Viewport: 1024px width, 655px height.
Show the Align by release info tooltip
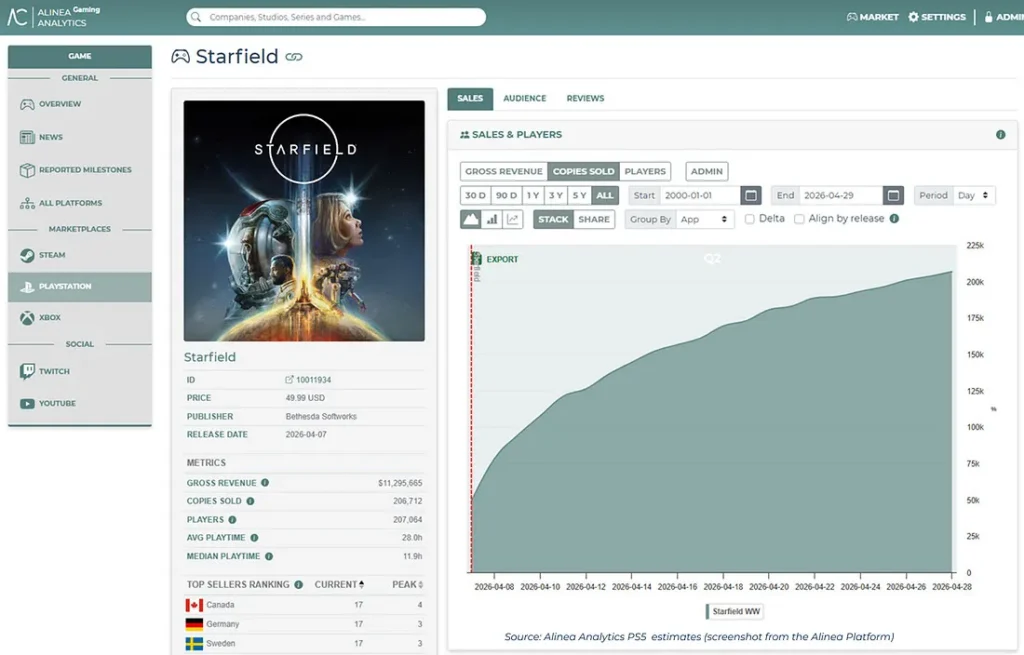click(894, 219)
